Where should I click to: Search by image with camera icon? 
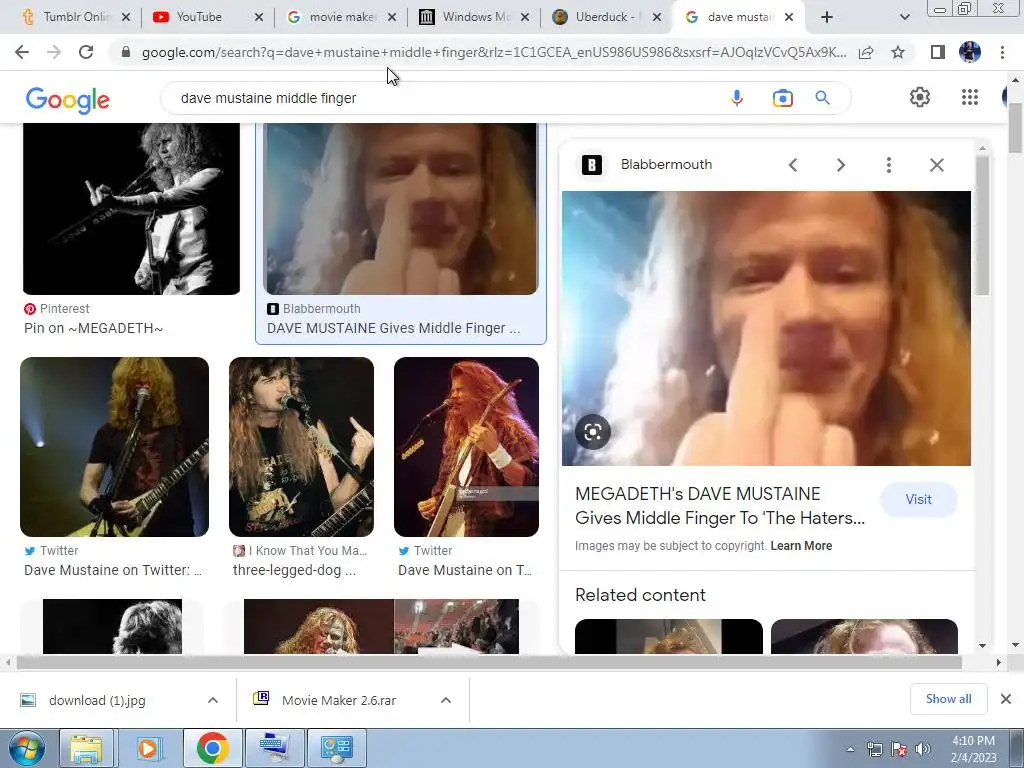click(x=782, y=98)
